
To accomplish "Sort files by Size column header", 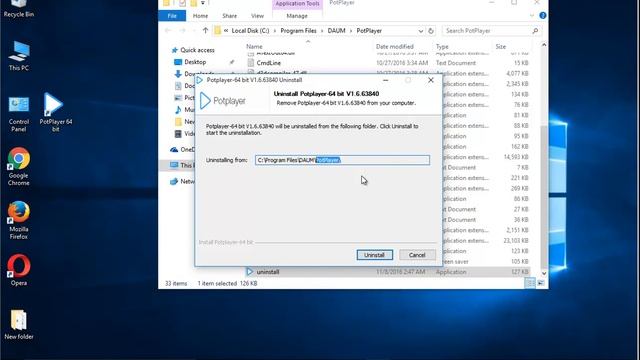I will coord(501,47).
